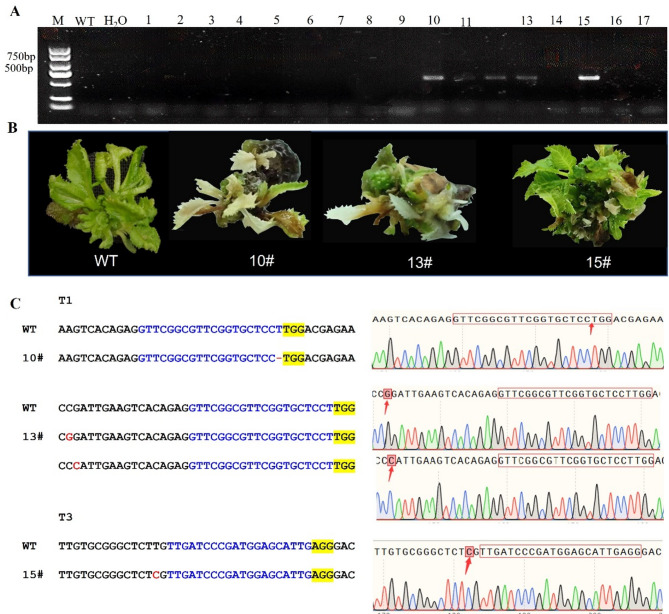Image resolution: width=669 pixels, height=614 pixels.
Task: Click the T1 target heading
Action: point(65,301)
